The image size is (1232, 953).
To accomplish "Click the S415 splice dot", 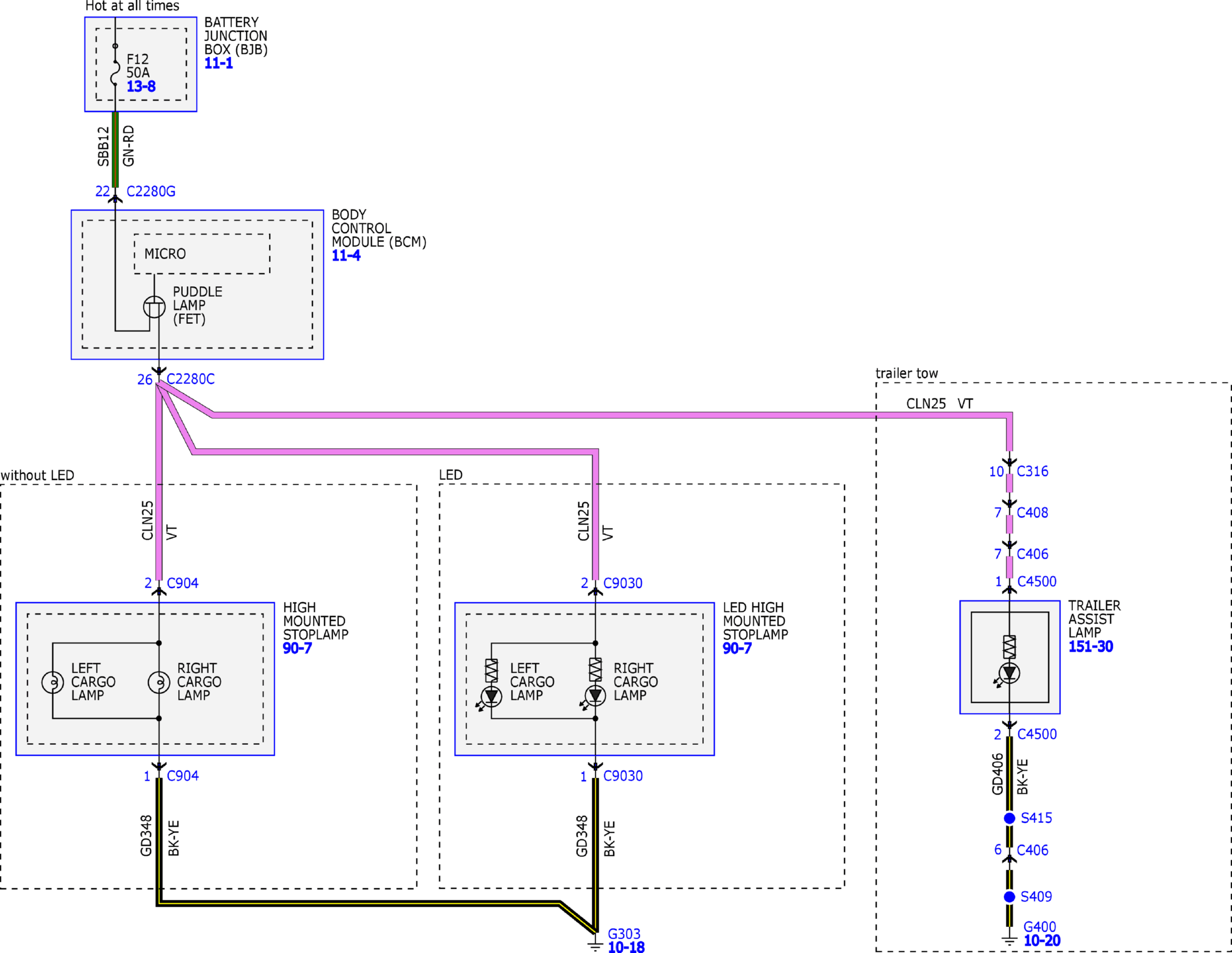I will 1009,818.
